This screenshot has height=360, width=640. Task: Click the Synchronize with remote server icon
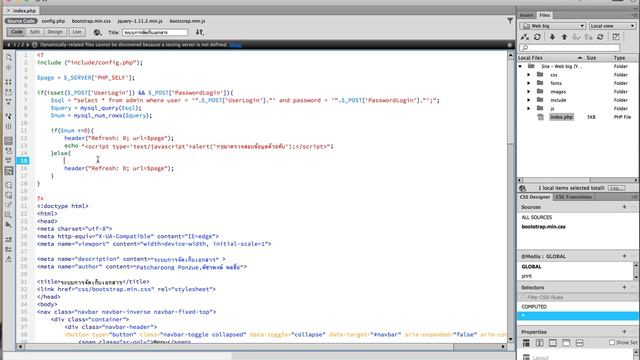pos(600,37)
